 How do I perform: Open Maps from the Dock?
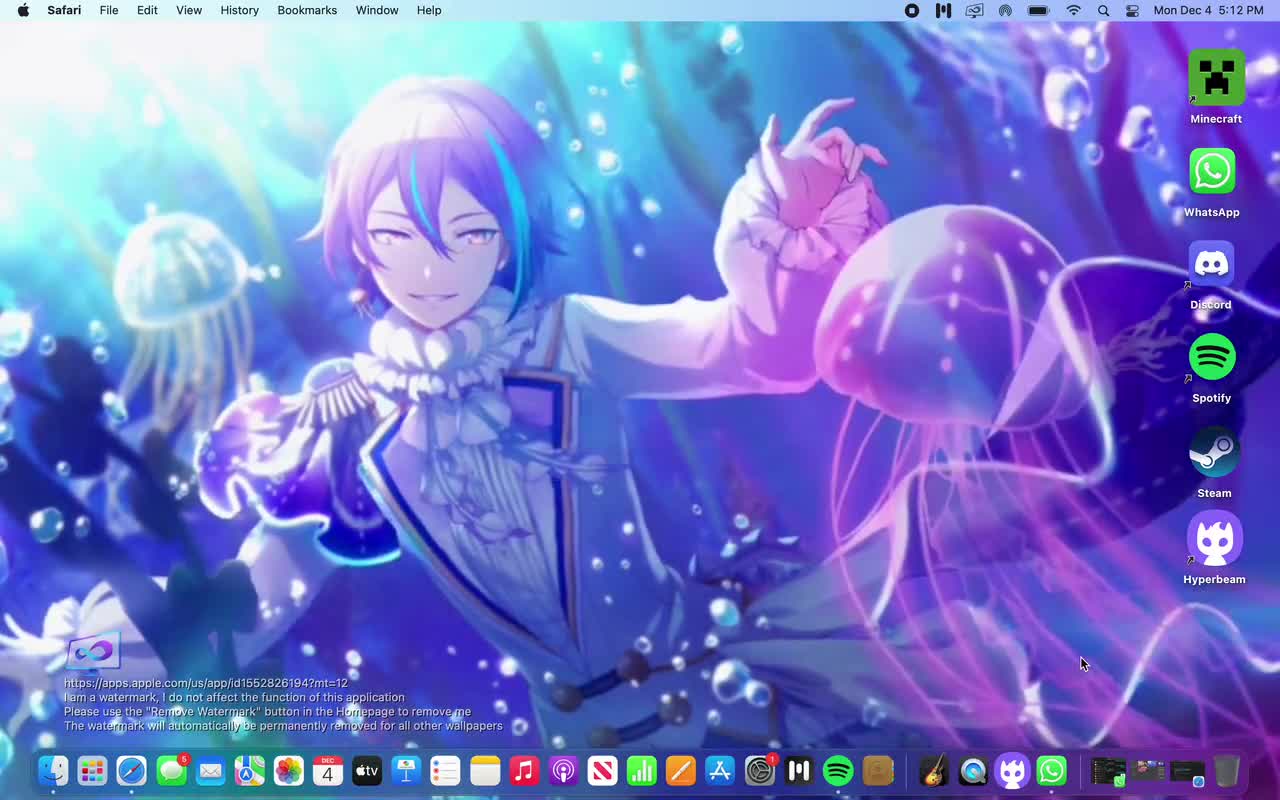[249, 771]
